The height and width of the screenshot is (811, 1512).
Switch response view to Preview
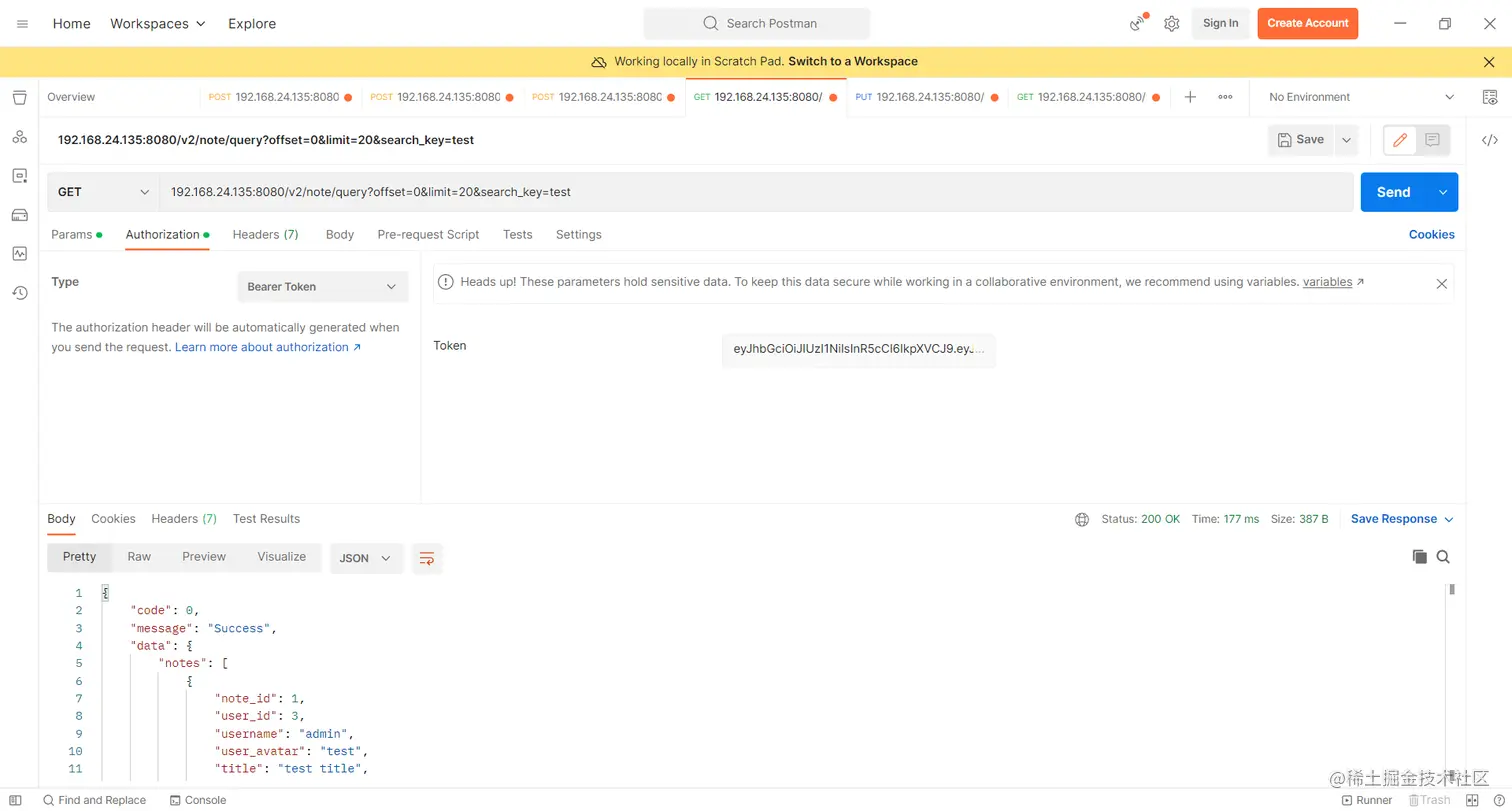204,557
